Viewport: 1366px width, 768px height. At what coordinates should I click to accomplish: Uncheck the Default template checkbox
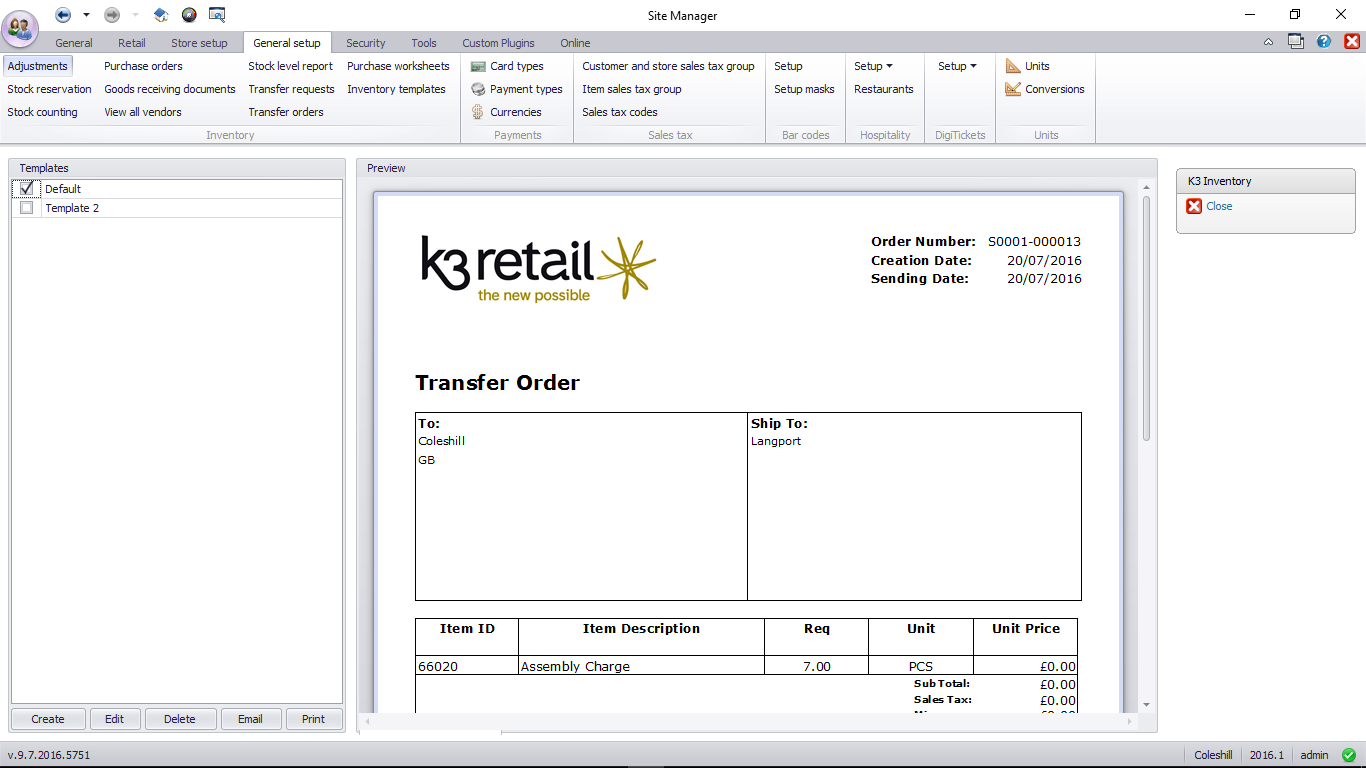26,188
